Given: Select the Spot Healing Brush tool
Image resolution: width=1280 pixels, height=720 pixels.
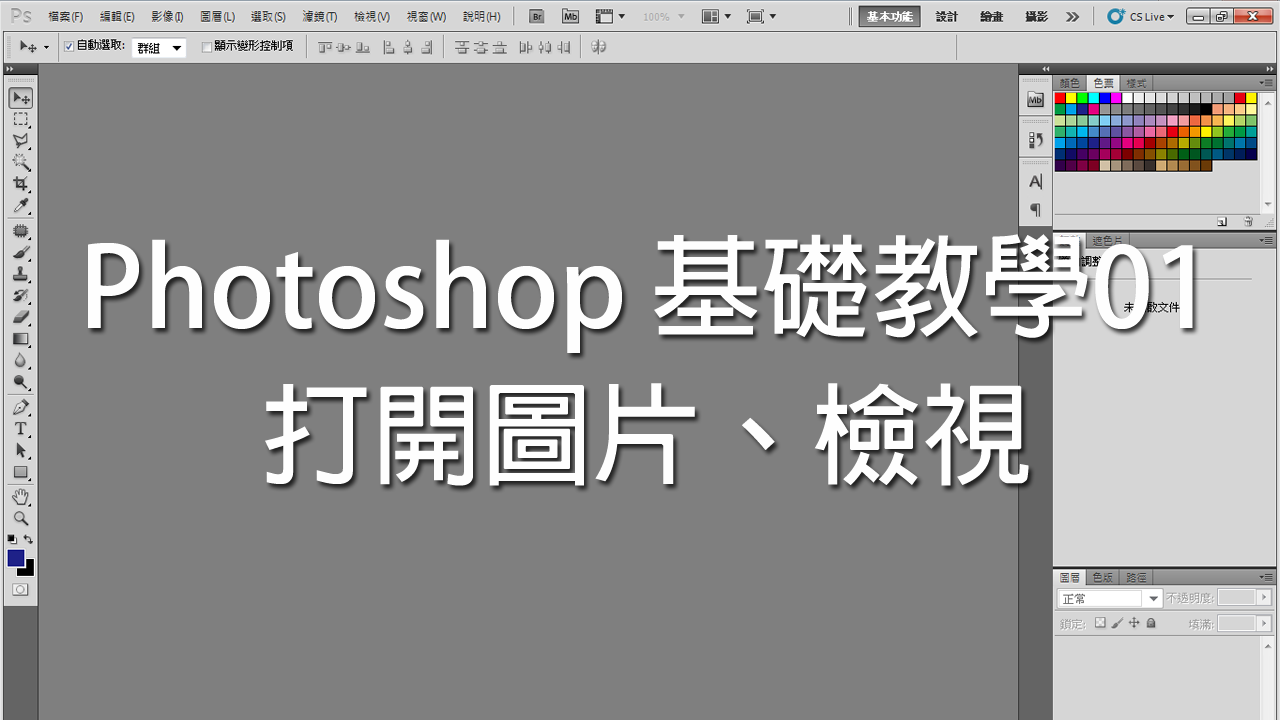Looking at the screenshot, I should coord(21,231).
